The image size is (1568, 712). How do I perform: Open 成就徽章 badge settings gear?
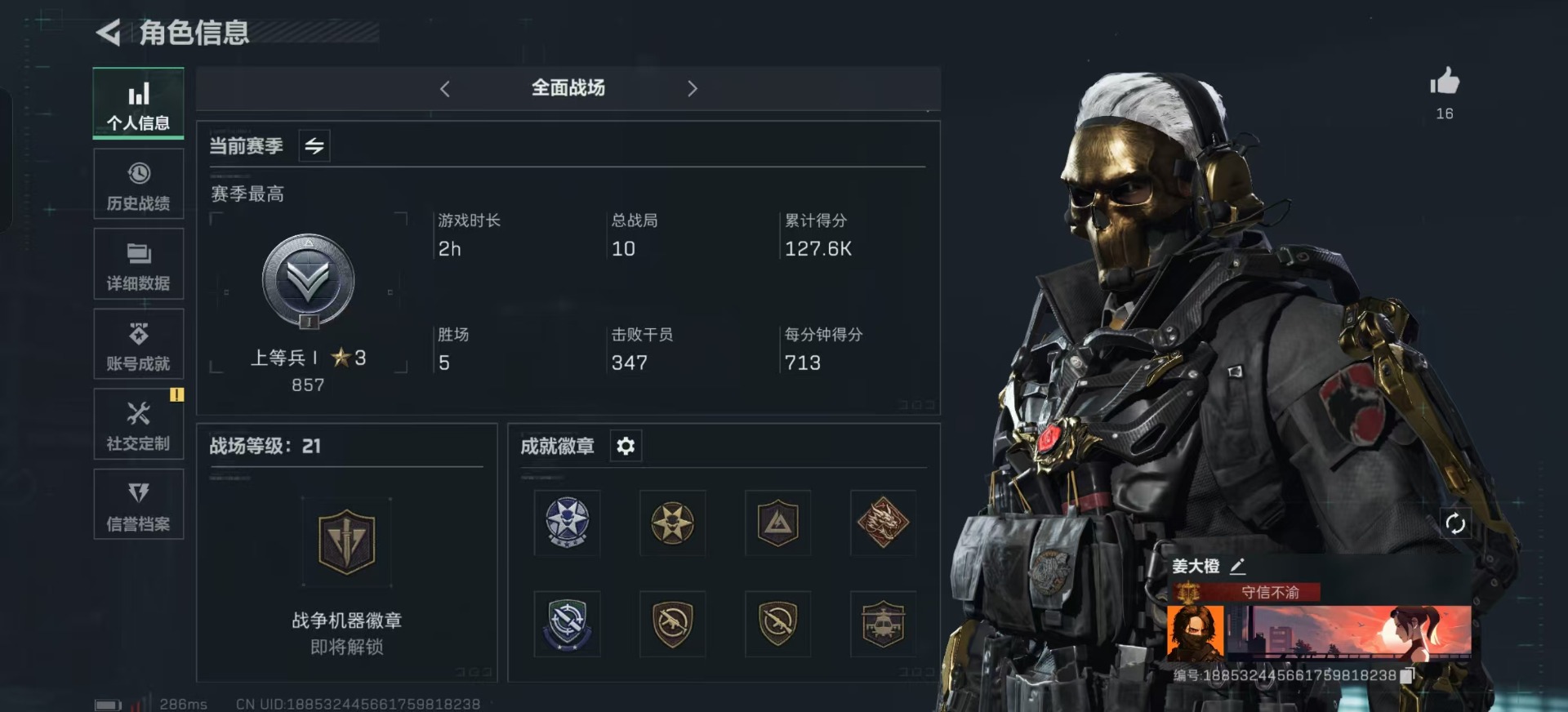[x=626, y=446]
